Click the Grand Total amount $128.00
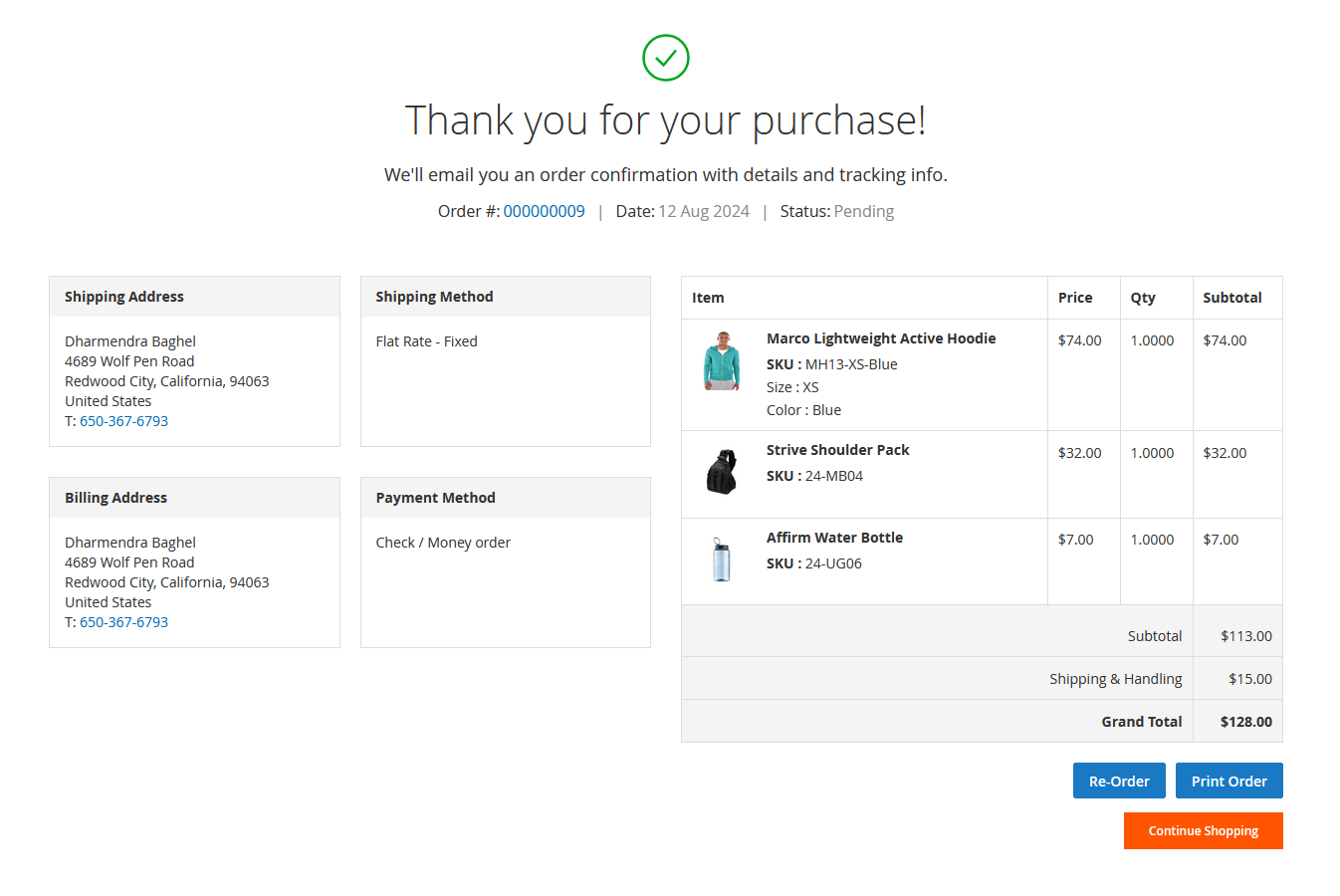The width and height of the screenshot is (1340, 896). pyautogui.click(x=1245, y=722)
